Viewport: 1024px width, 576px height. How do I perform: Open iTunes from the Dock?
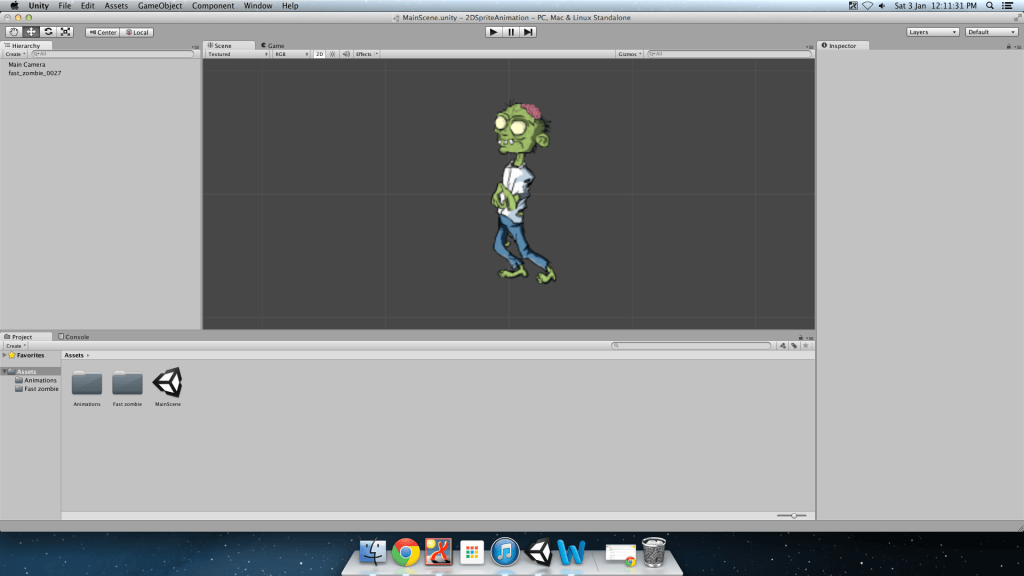click(x=505, y=552)
